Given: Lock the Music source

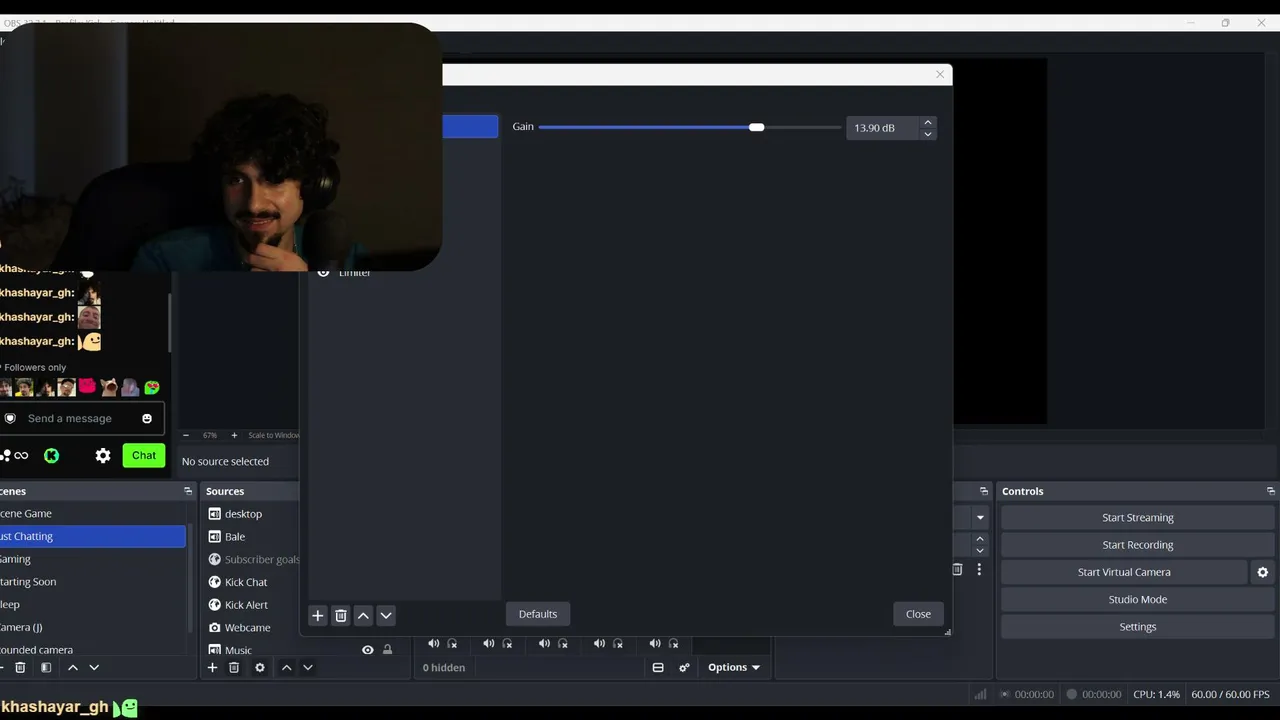Looking at the screenshot, I should click(x=388, y=650).
